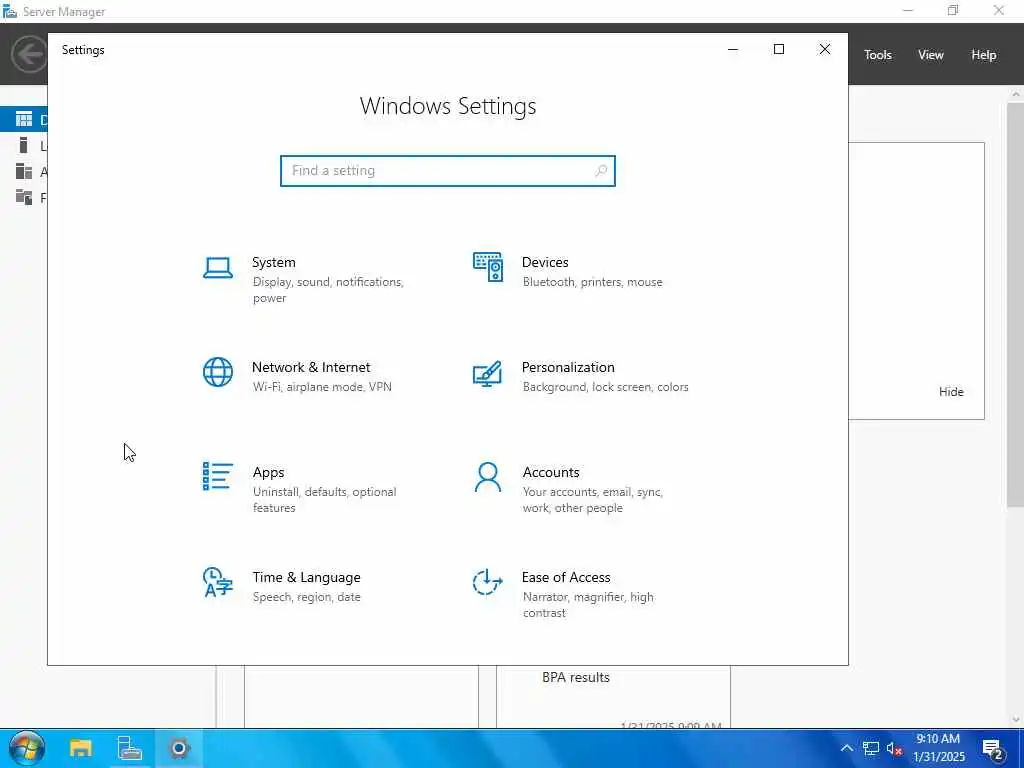Click "Speech, region, date" description
Screen dimensions: 1024x768
[x=306, y=597]
